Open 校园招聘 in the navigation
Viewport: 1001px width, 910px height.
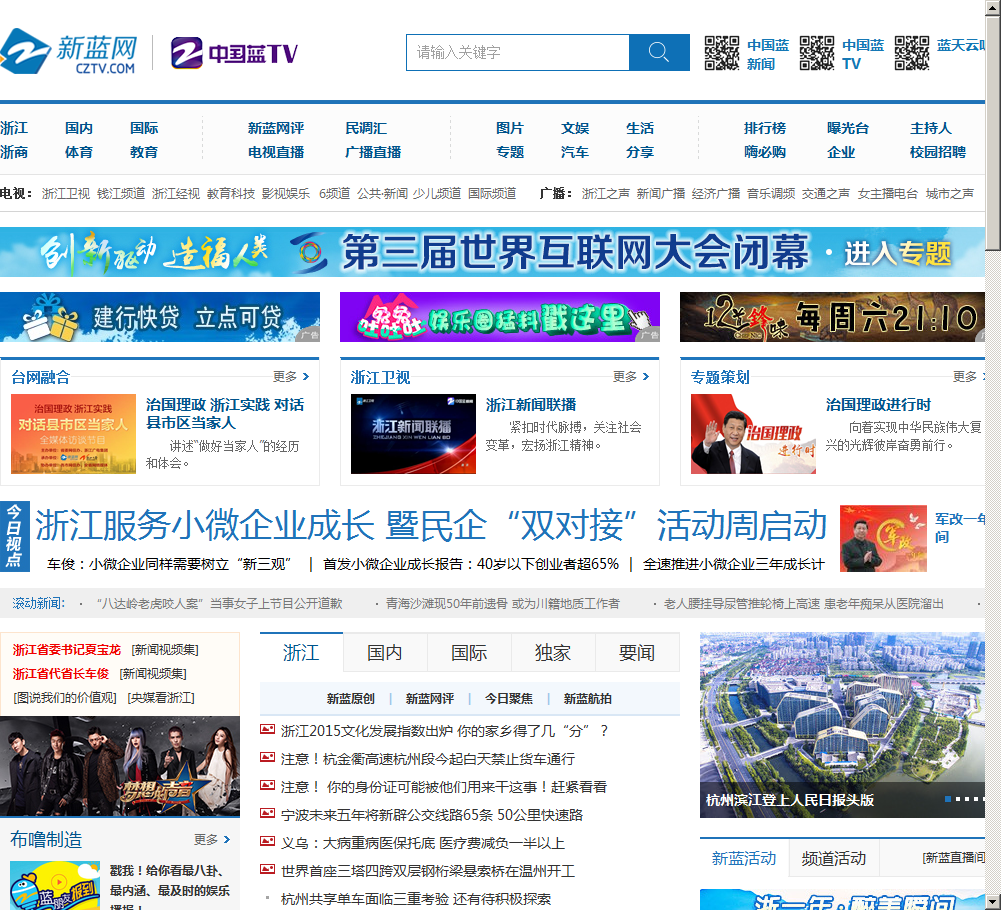[938, 153]
